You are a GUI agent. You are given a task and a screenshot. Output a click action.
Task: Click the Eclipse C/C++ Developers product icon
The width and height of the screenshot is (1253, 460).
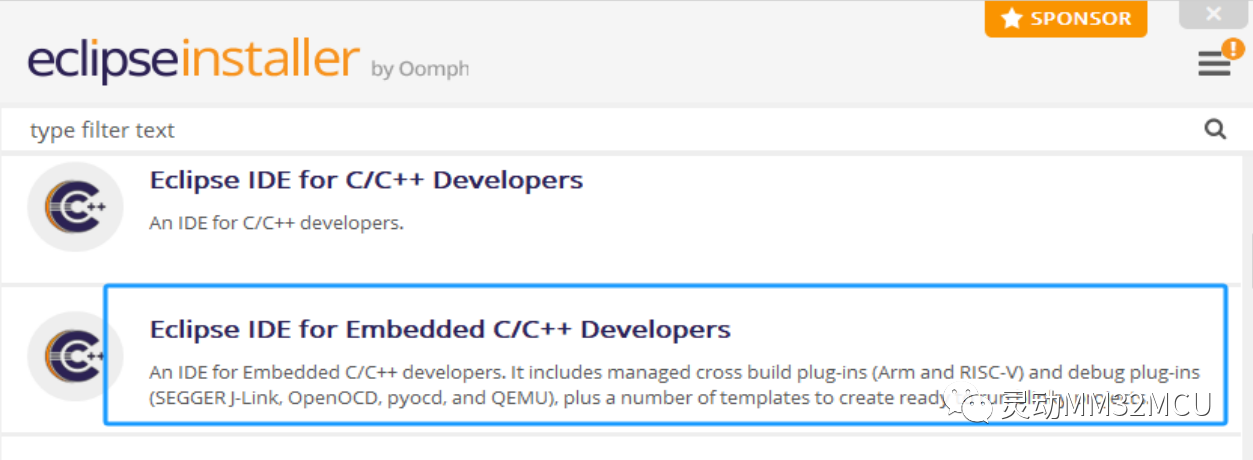[x=75, y=207]
